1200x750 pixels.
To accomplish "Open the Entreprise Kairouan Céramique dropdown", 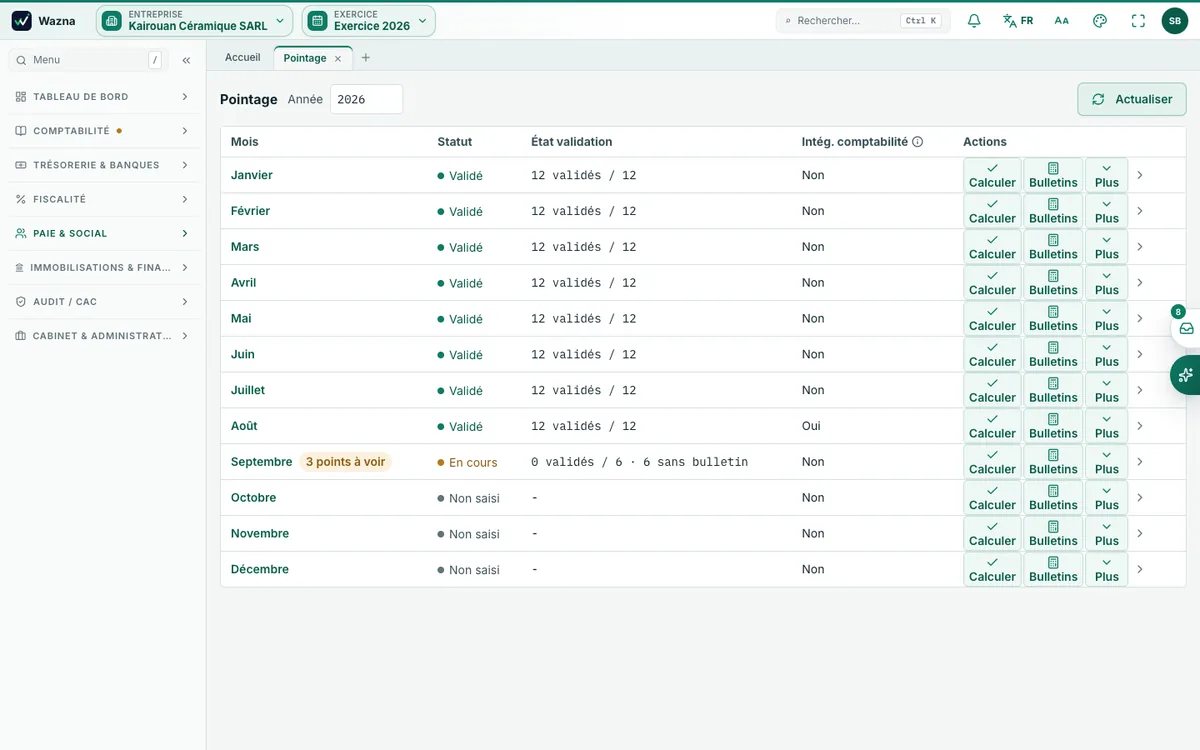I will click(195, 20).
